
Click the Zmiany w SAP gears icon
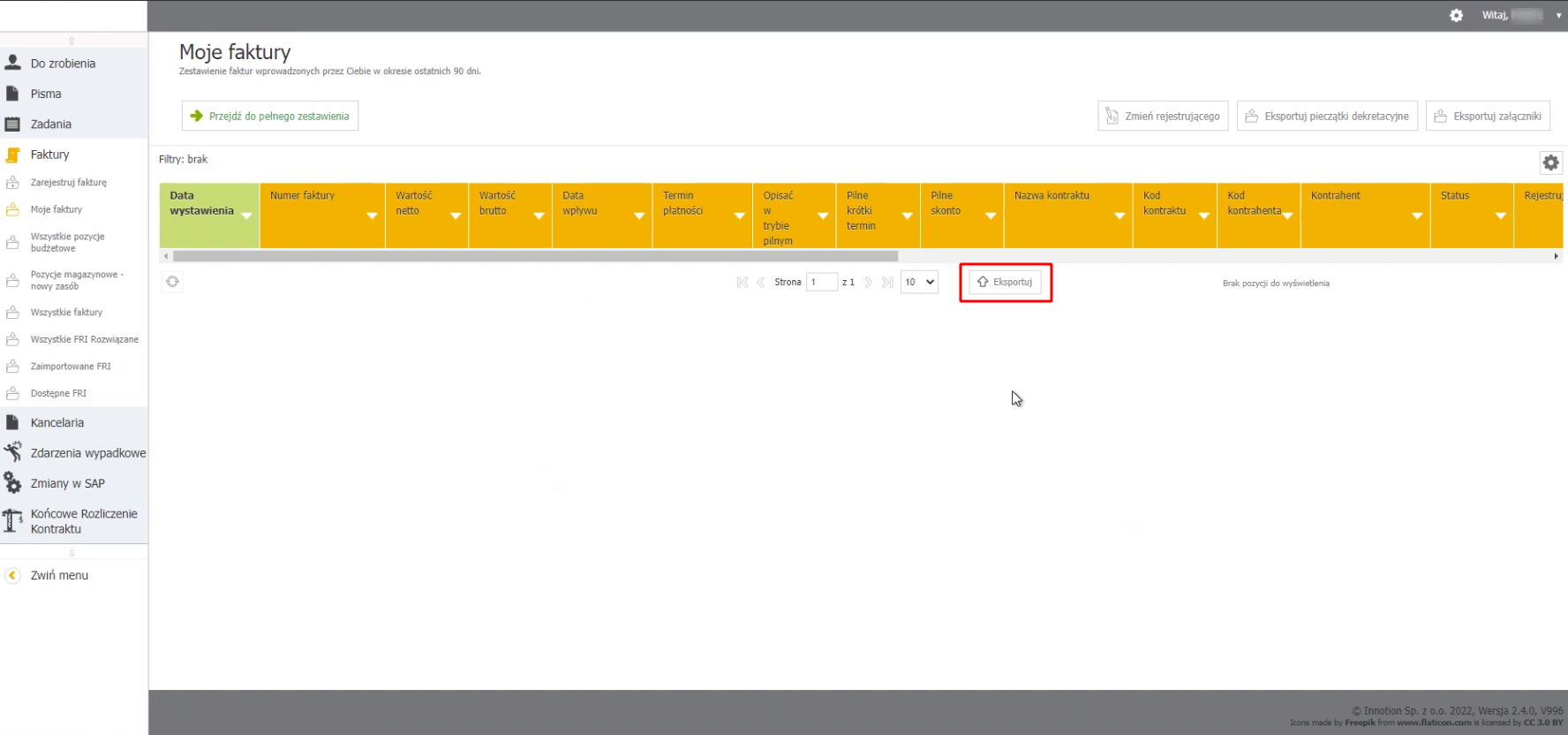12,482
